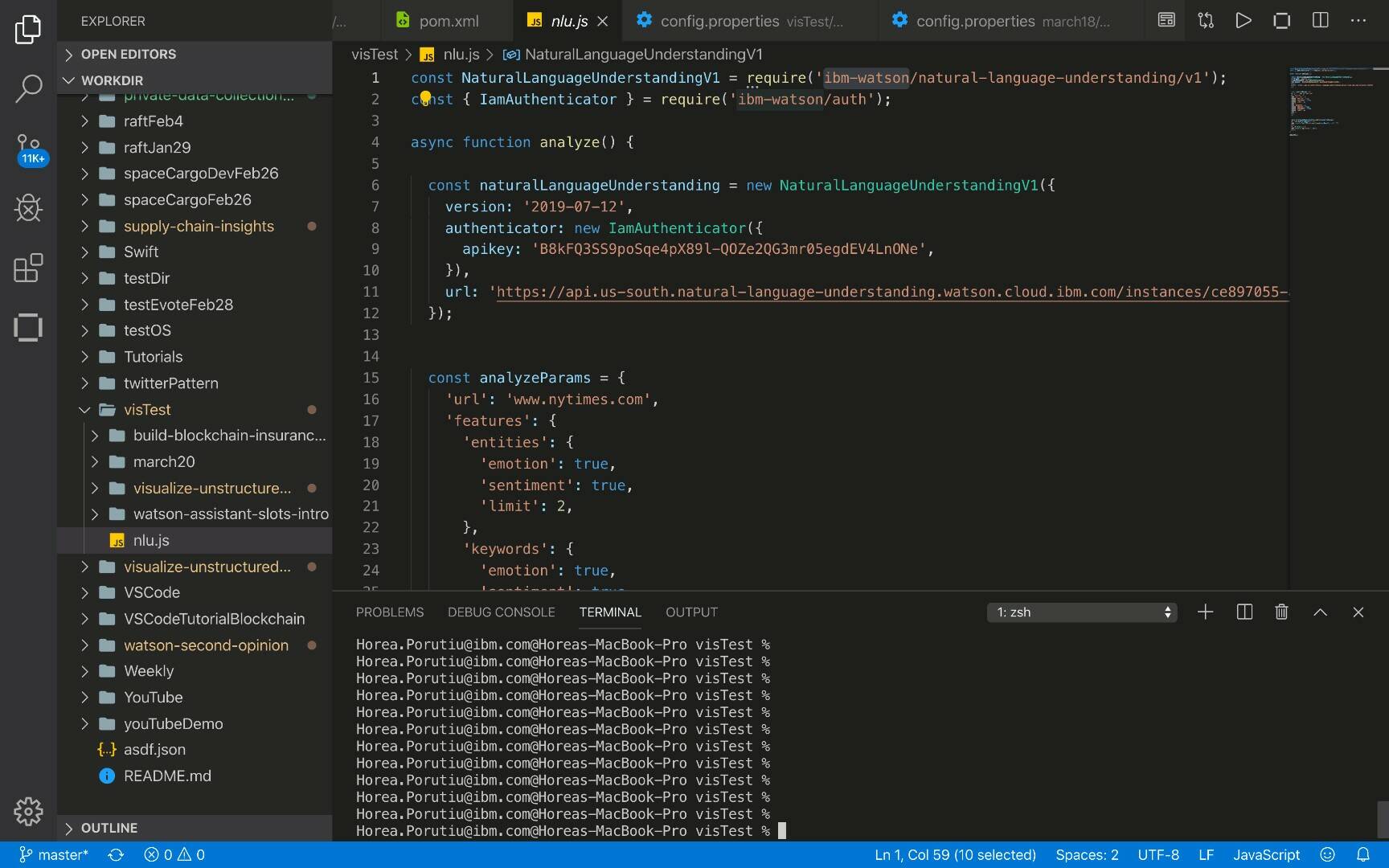The image size is (1389, 868).
Task: Click visTest in the breadcrumb
Action: [x=375, y=55]
